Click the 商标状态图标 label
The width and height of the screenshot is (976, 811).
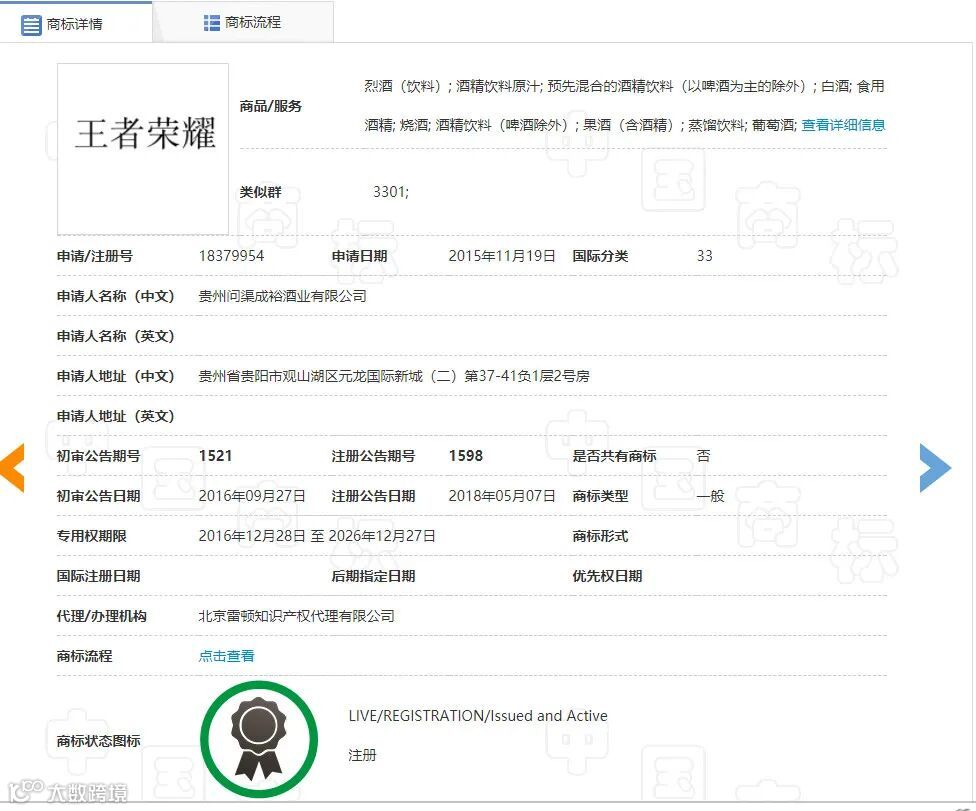click(98, 741)
